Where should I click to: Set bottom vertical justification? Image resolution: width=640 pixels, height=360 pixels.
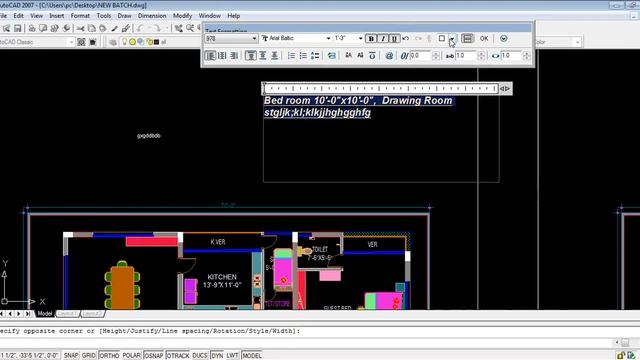click(275, 56)
